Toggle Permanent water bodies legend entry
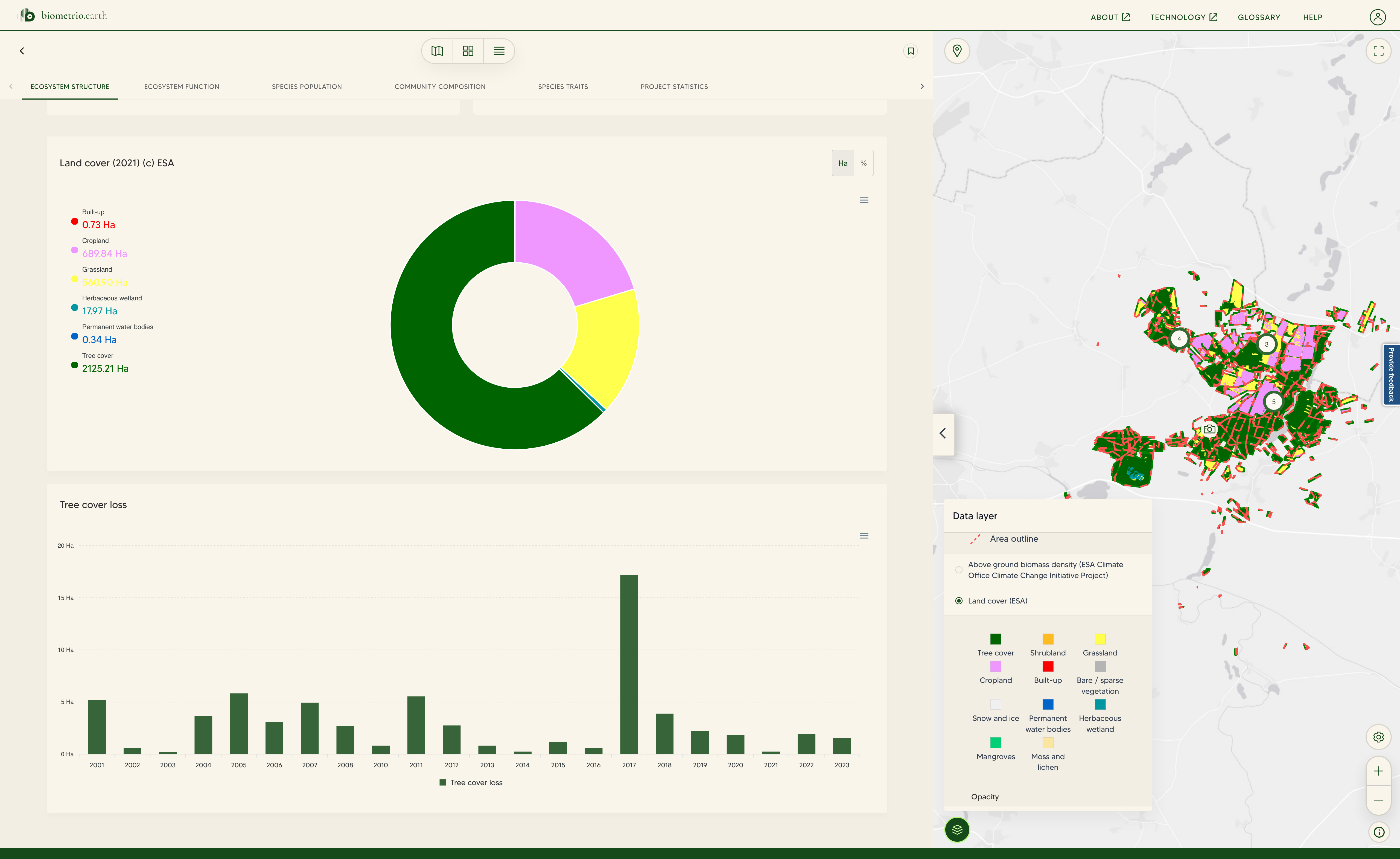 pyautogui.click(x=112, y=334)
